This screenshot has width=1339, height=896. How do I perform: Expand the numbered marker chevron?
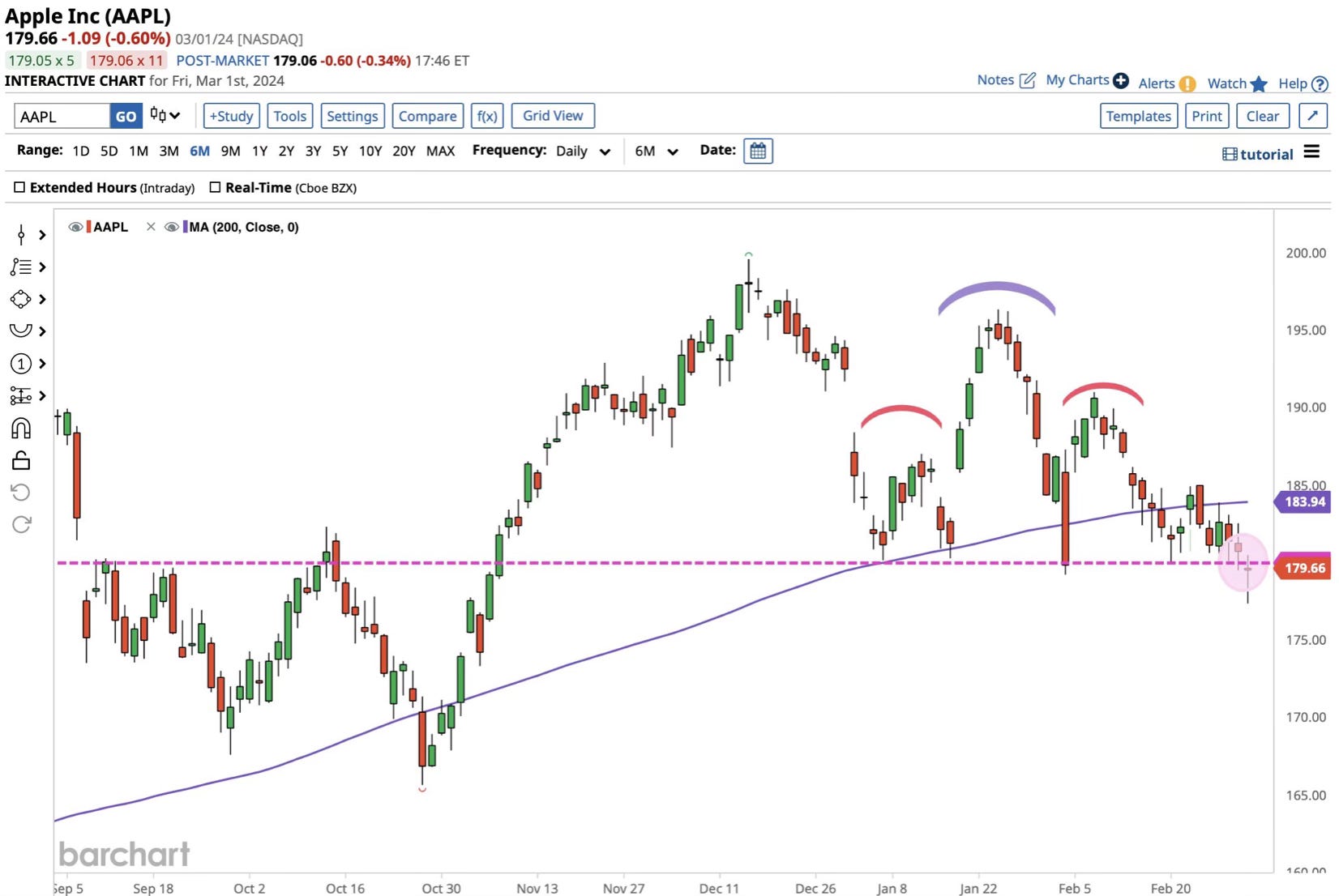42,364
